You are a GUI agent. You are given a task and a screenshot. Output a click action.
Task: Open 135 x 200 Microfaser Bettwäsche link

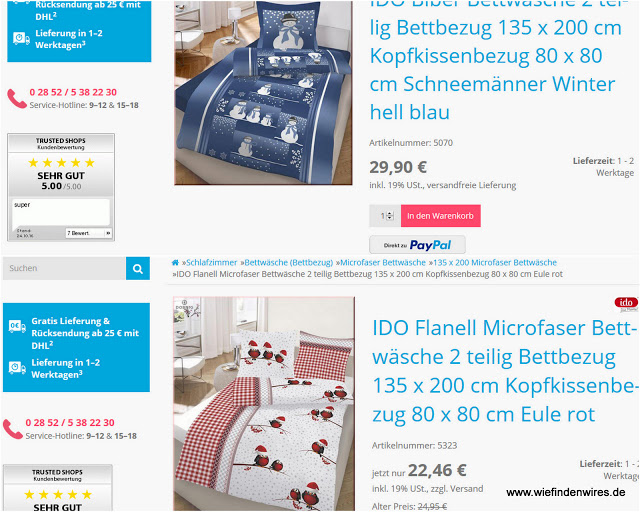(x=495, y=263)
